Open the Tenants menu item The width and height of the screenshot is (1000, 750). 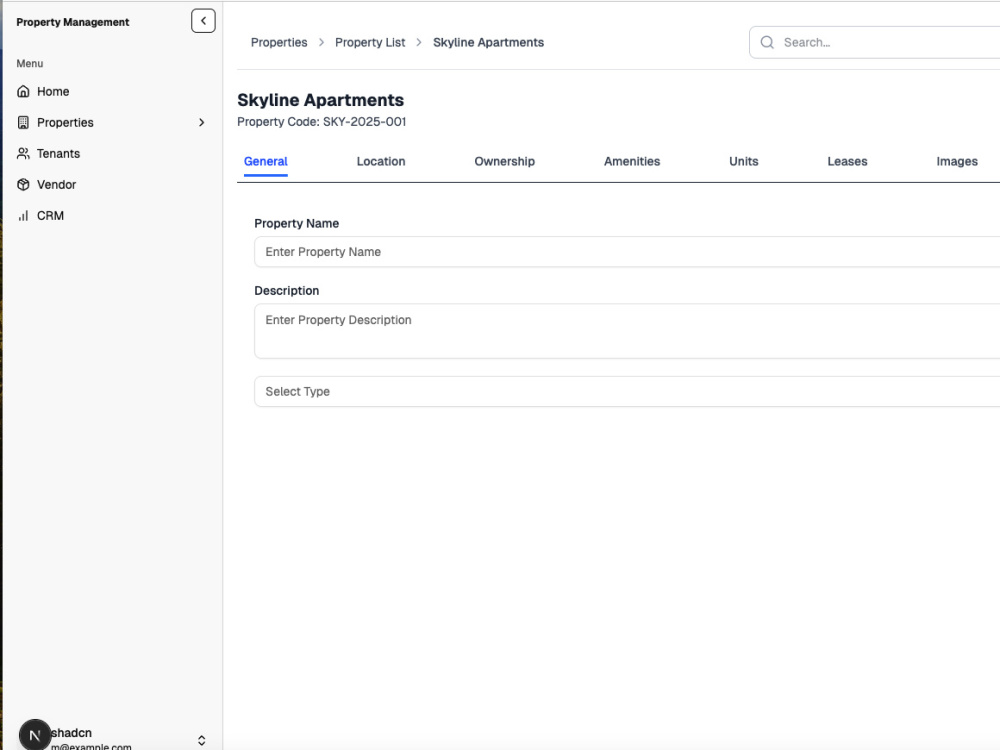(112, 154)
